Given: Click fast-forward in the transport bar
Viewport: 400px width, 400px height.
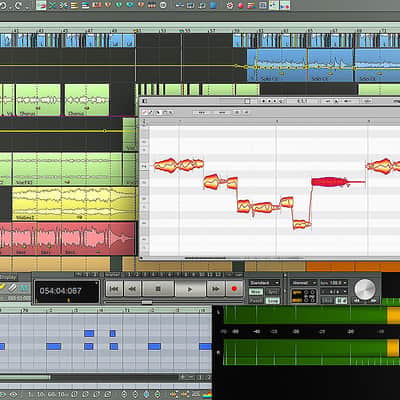Looking at the screenshot, I should coord(216,289).
